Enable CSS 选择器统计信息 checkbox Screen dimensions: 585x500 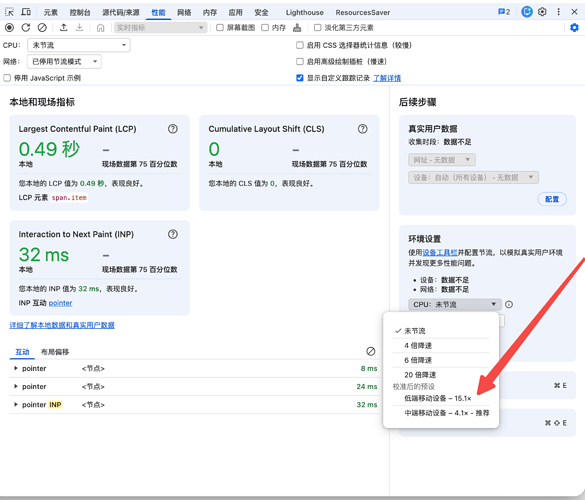300,45
